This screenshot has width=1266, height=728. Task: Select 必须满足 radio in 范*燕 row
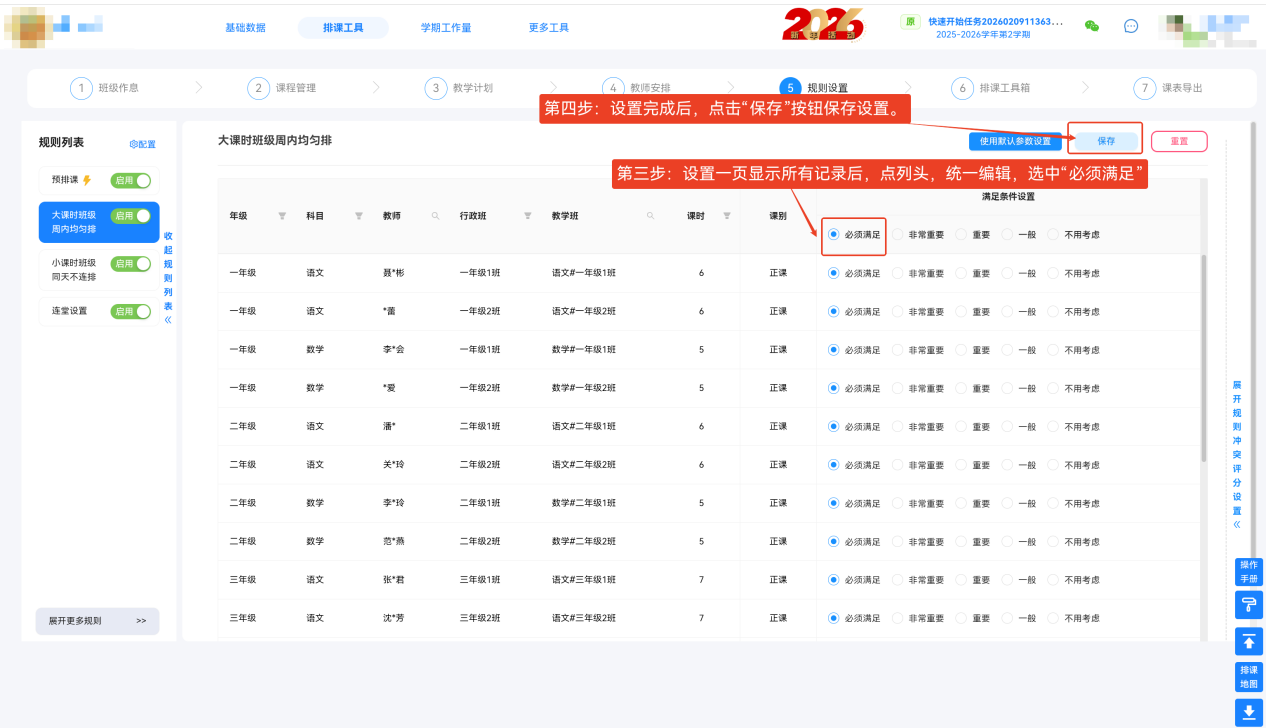tap(833, 541)
